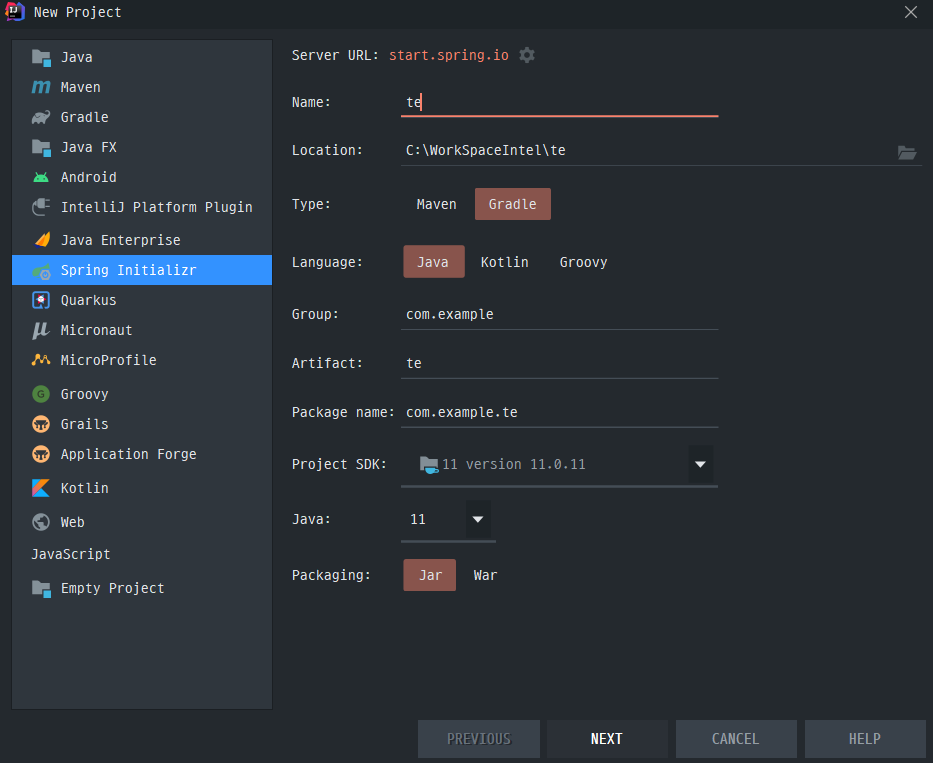The width and height of the screenshot is (933, 763).
Task: Click the Java project type icon
Action: click(x=41, y=58)
